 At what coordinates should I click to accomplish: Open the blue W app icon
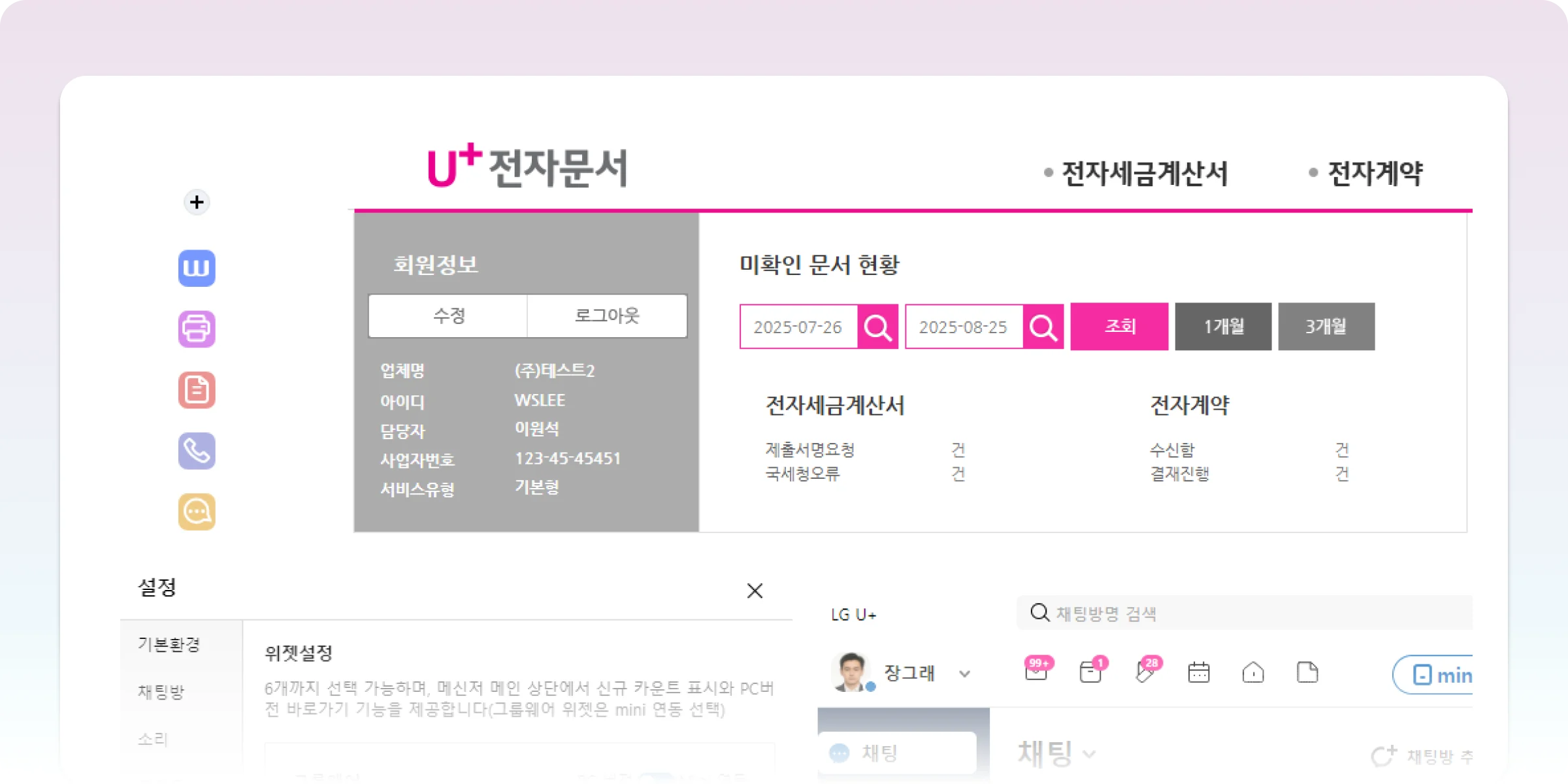197,268
